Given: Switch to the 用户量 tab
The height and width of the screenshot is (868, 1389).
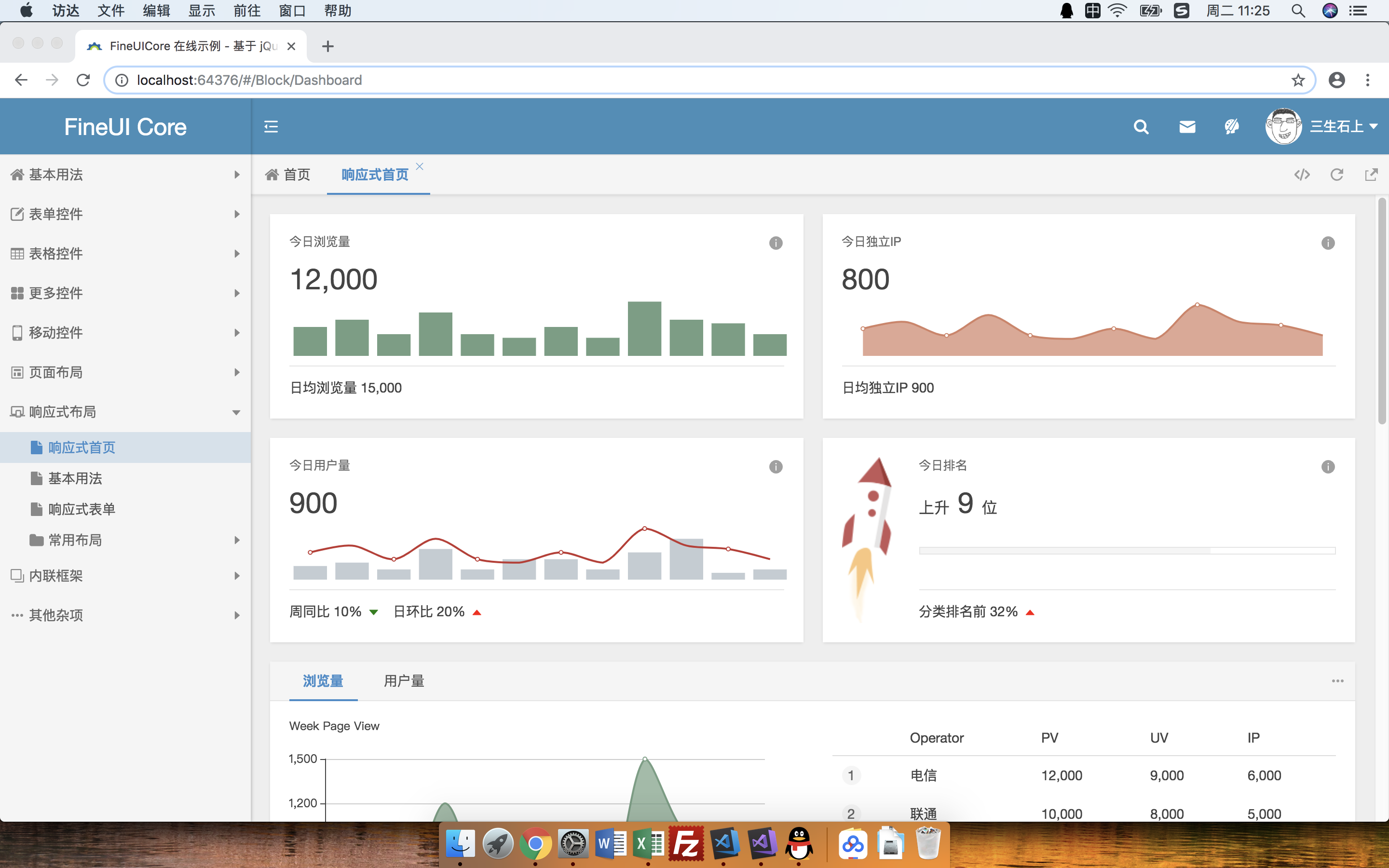Looking at the screenshot, I should (404, 681).
